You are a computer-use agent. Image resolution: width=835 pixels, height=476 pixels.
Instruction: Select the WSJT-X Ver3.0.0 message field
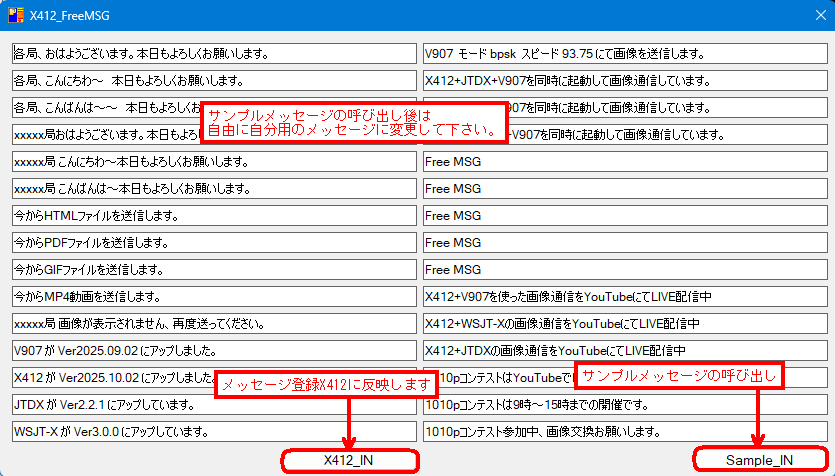pos(214,431)
